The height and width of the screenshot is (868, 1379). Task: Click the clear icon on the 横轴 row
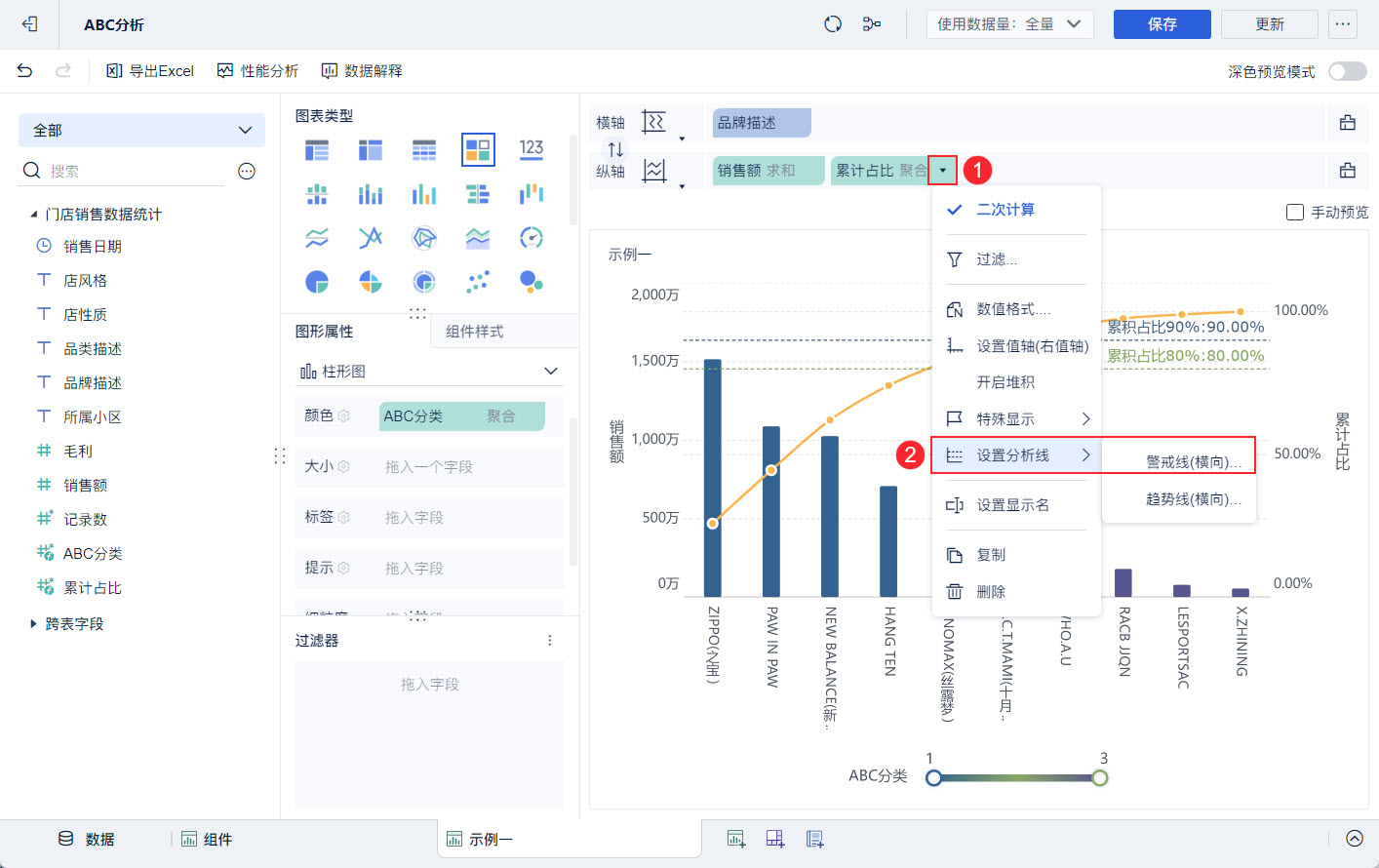[1348, 122]
